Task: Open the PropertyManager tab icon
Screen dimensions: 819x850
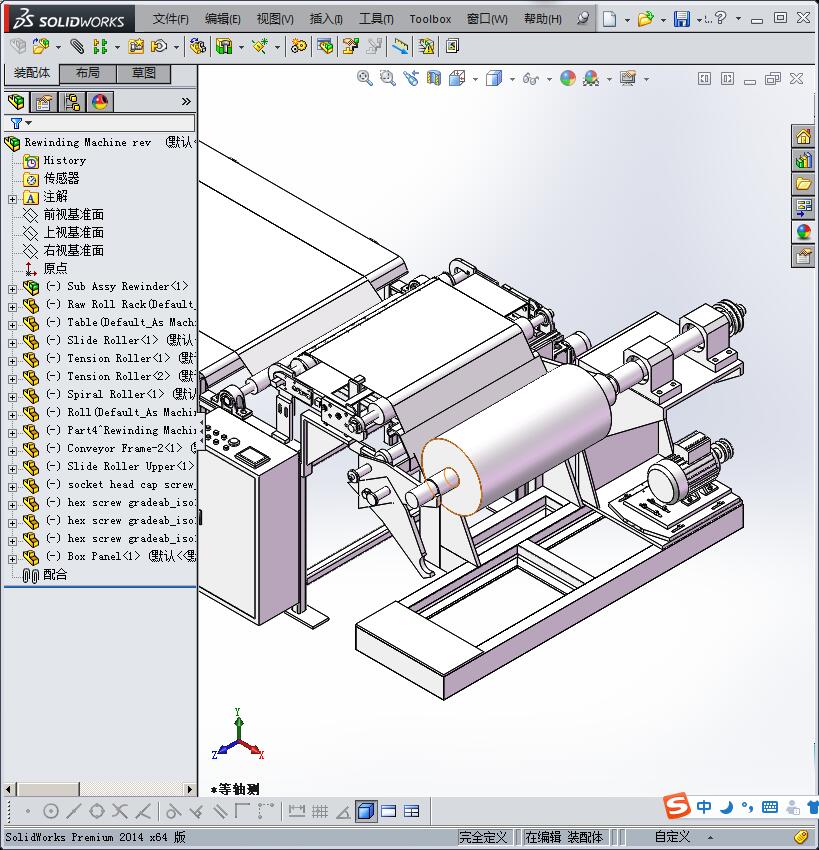Action: pos(43,102)
